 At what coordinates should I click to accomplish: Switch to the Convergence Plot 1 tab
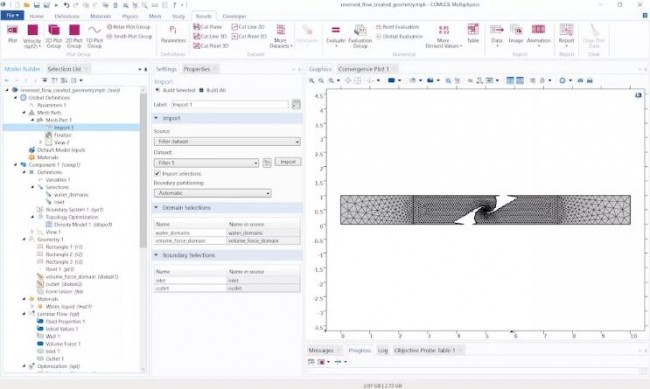coord(363,69)
